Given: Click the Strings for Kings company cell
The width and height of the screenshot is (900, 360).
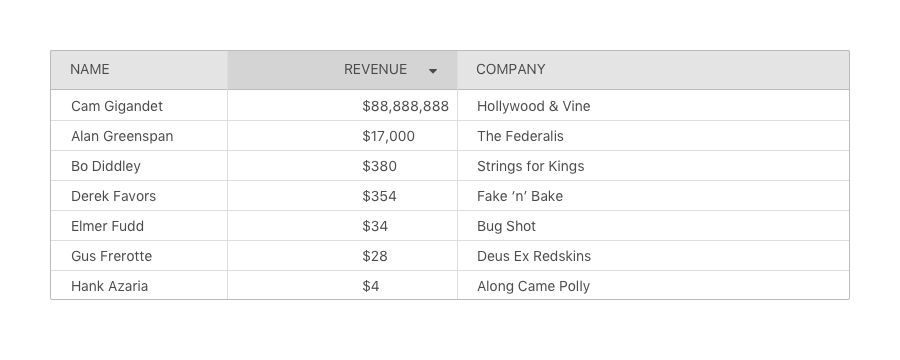Looking at the screenshot, I should coord(653,166).
